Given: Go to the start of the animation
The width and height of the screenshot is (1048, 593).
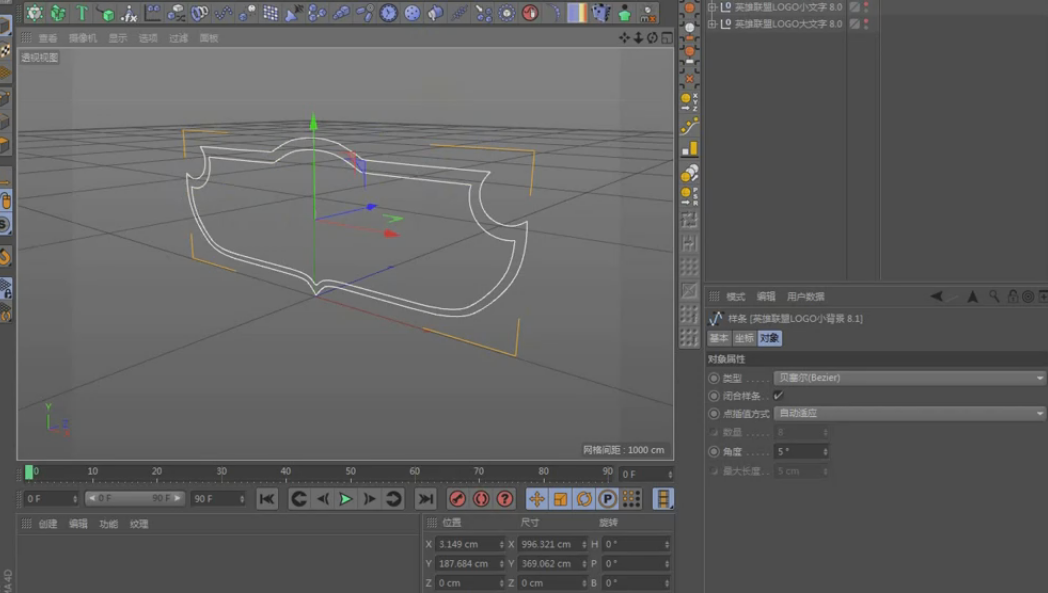Looking at the screenshot, I should click(x=267, y=499).
